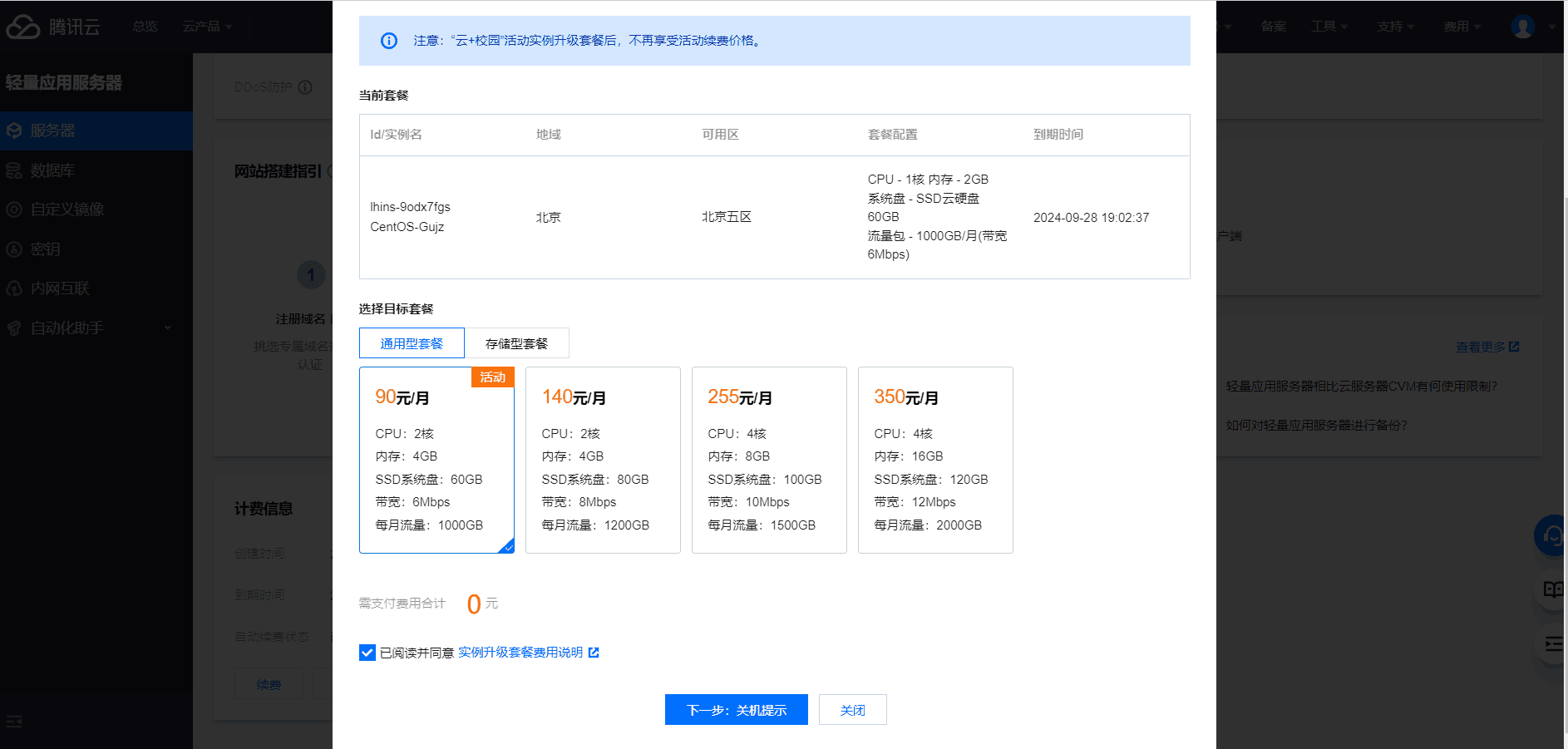Switch to the 通用型套餐 tab
This screenshot has height=749, width=1568.
[412, 343]
